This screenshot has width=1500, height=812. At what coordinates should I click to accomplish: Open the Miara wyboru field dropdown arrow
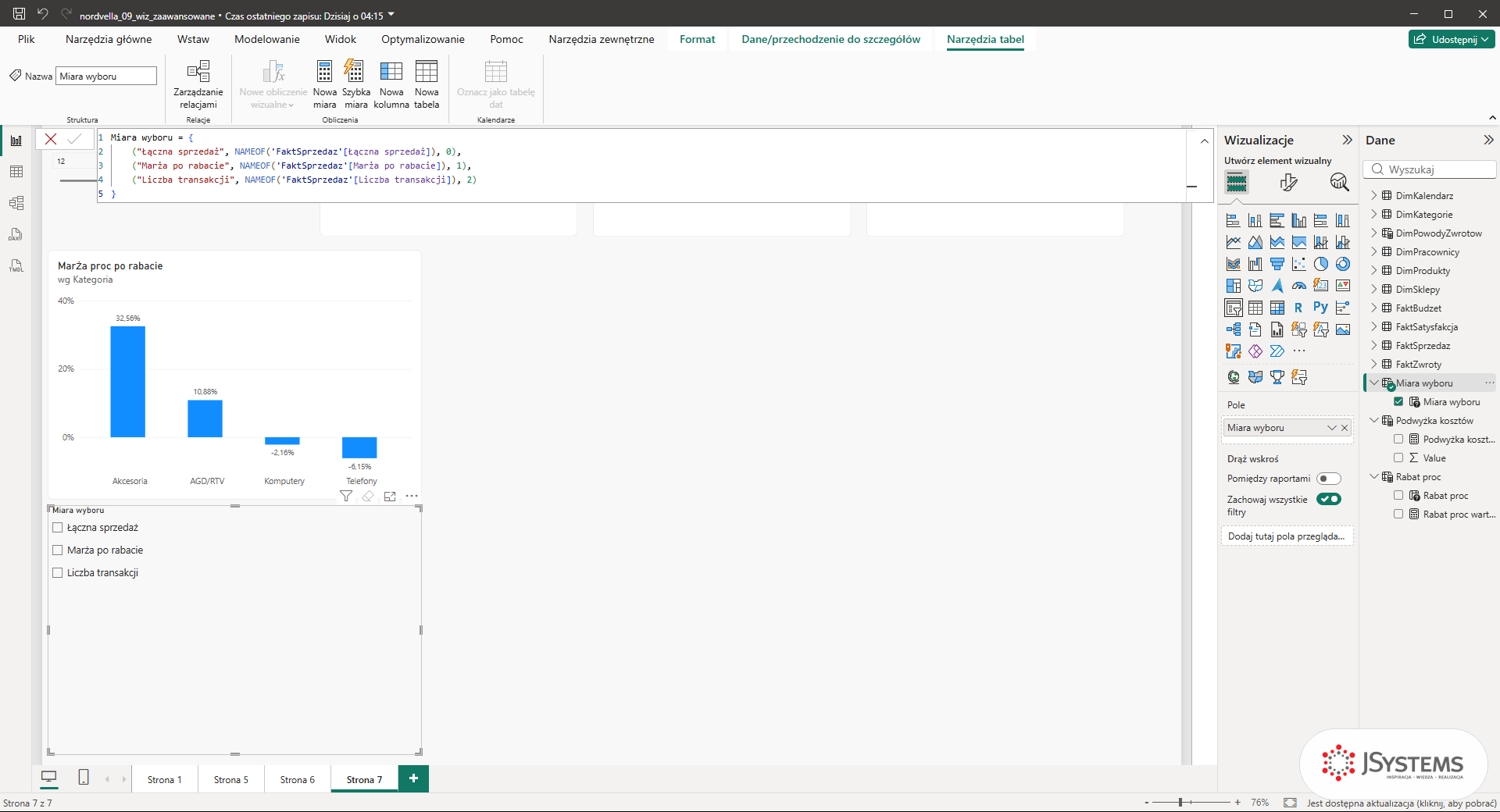click(1332, 428)
